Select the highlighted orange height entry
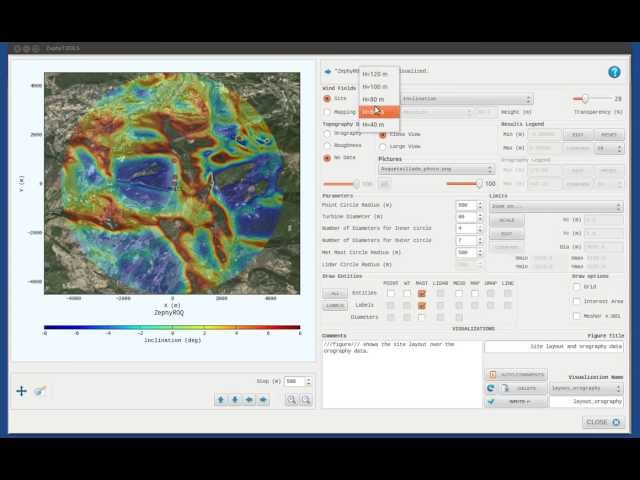Screen dimensions: 640x480 pyautogui.click(x=379, y=111)
